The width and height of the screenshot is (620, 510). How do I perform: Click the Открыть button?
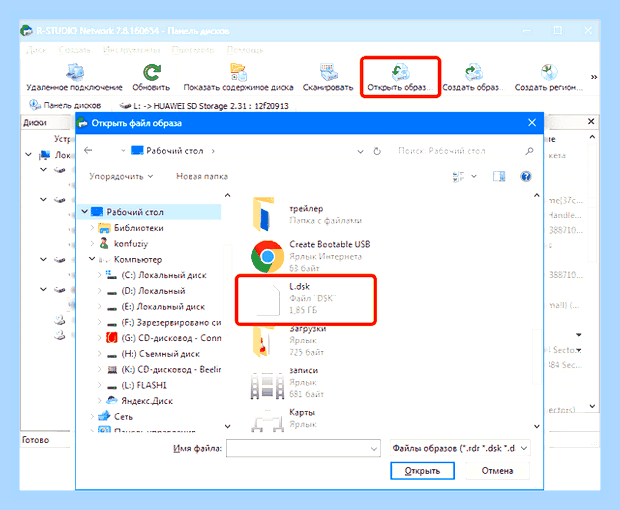[422, 471]
